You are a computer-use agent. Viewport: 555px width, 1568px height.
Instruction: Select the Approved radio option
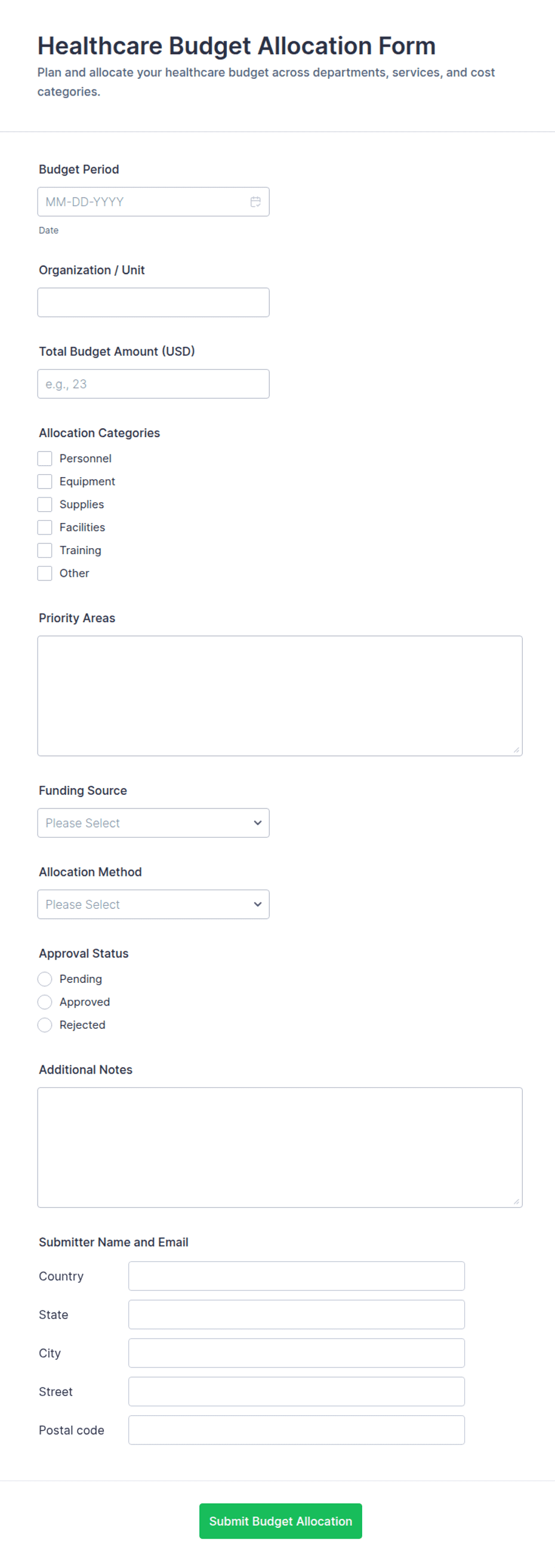click(44, 1002)
